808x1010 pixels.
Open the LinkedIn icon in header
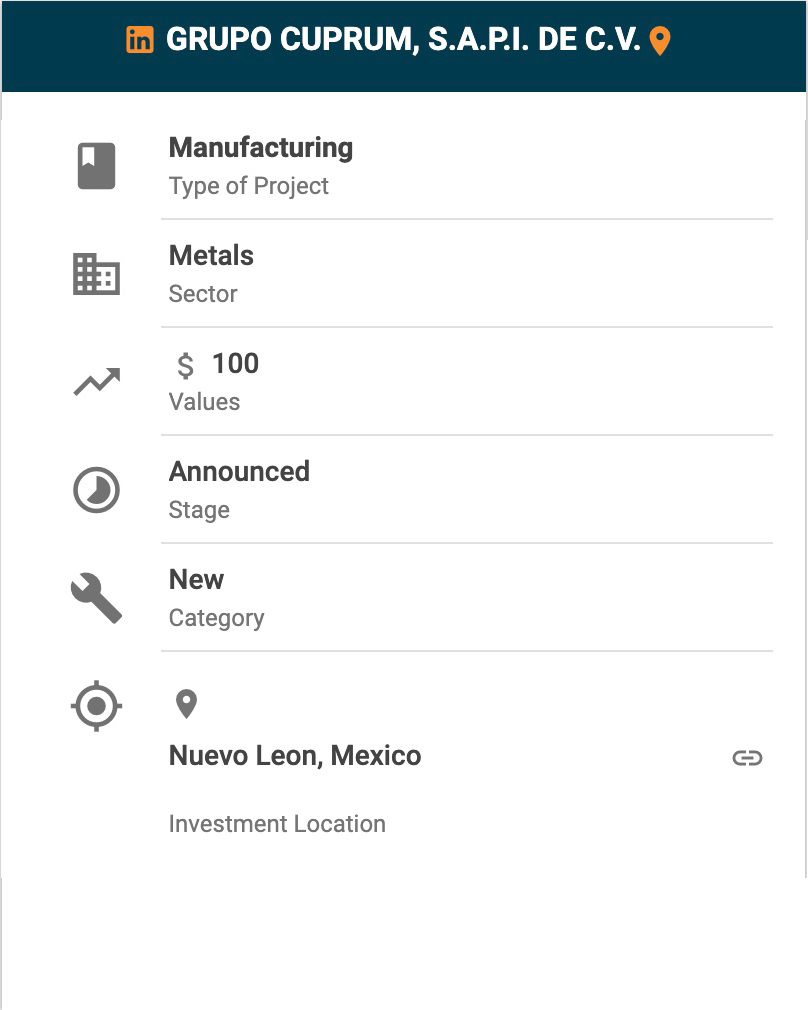coord(140,40)
